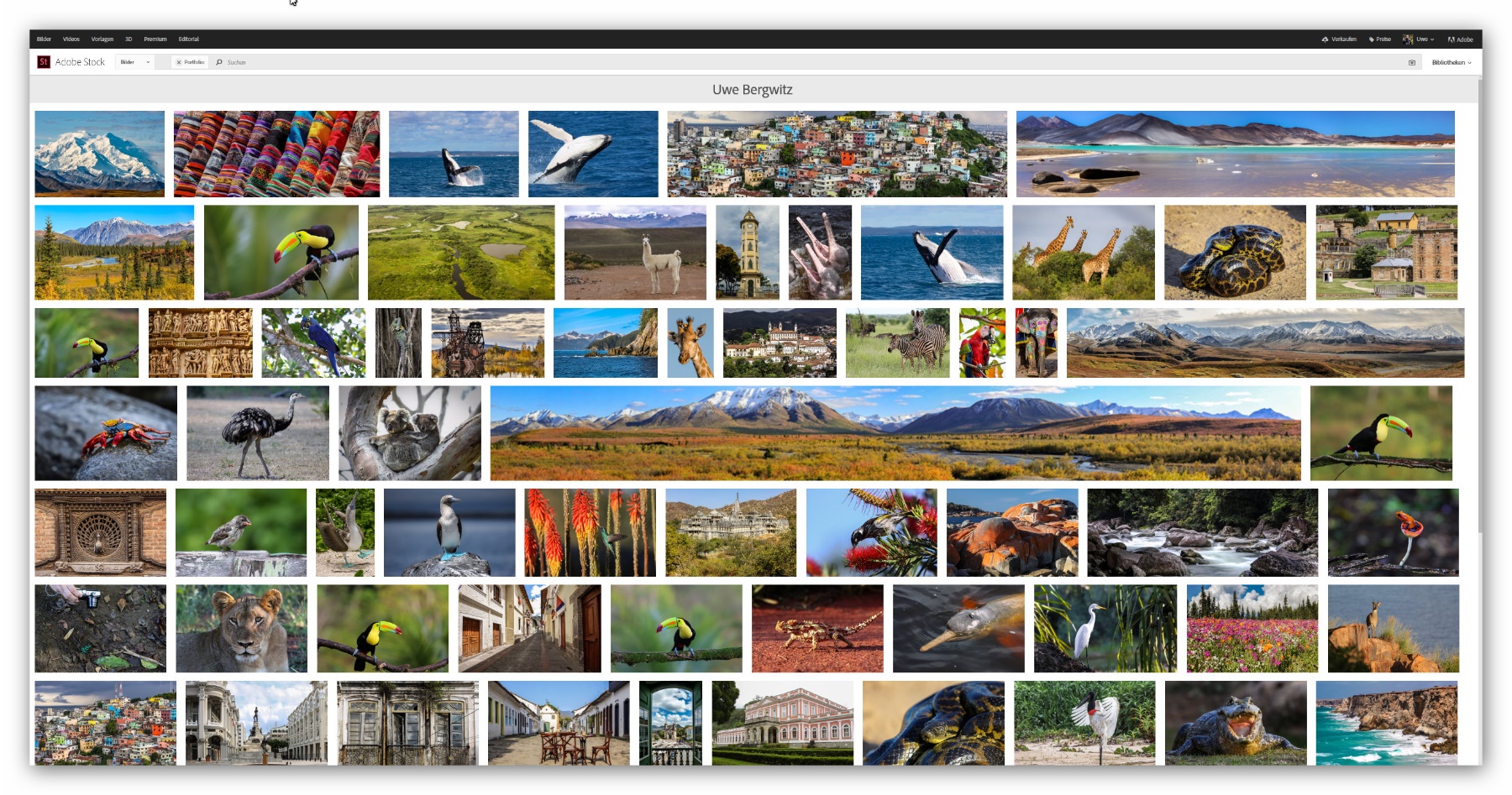This screenshot has width=1512, height=795.
Task: Click the X icon on the Portfolio filter chip
Action: 179,61
